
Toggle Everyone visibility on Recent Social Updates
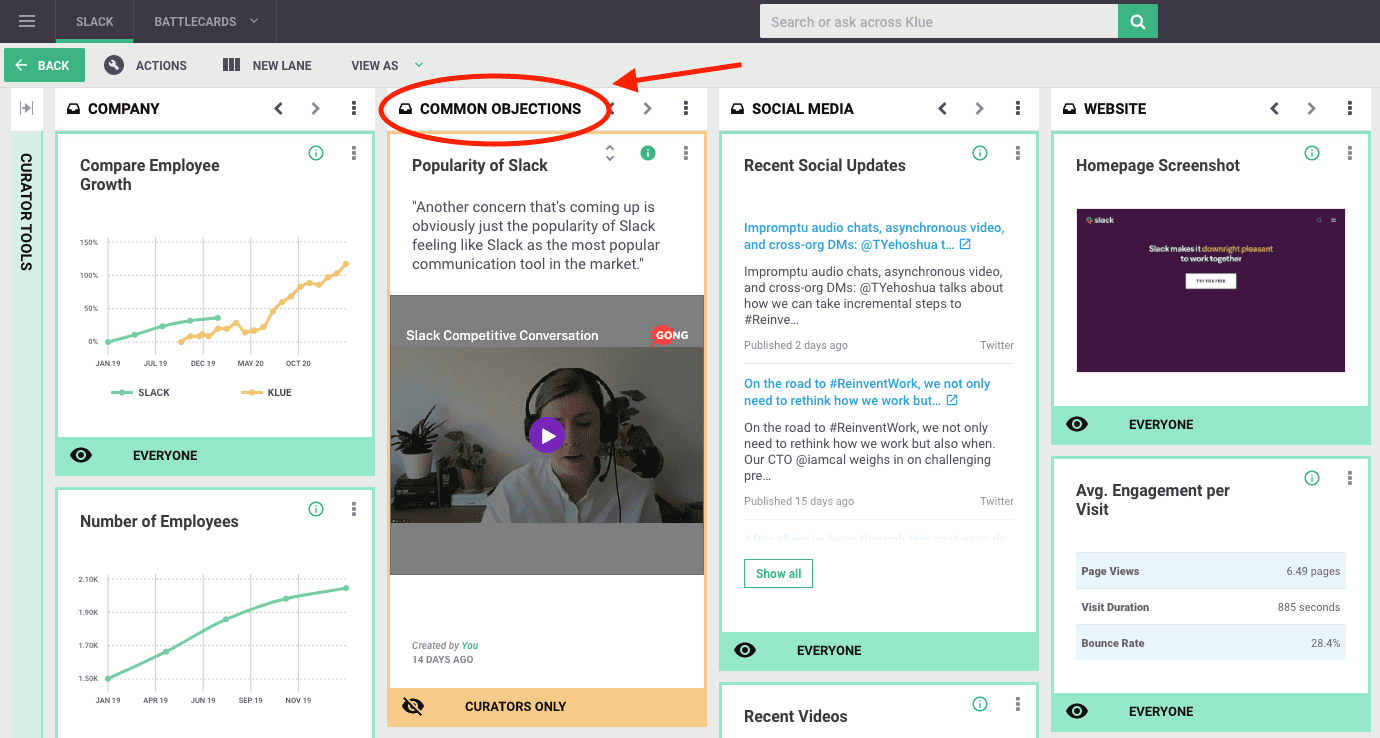point(745,650)
